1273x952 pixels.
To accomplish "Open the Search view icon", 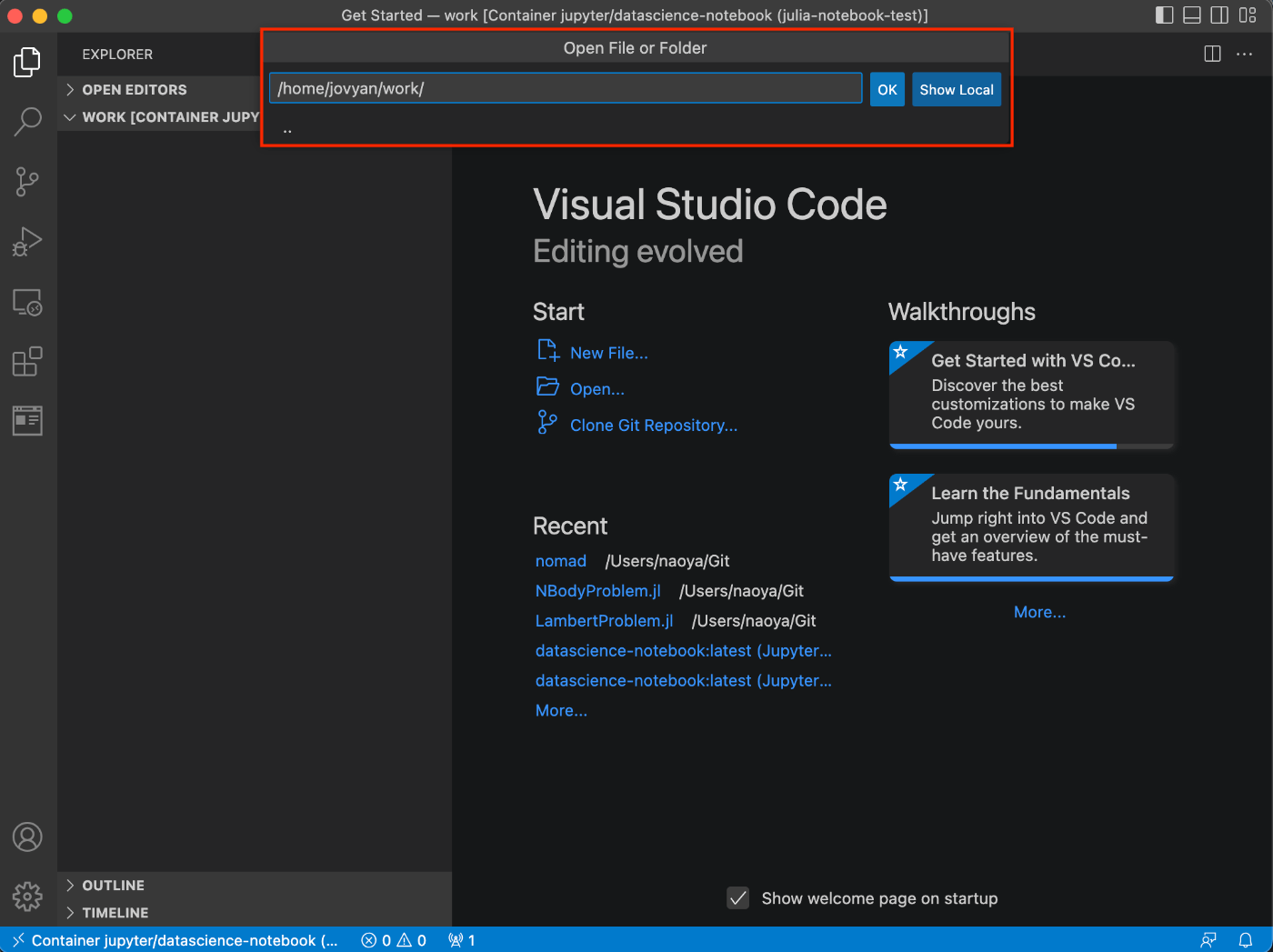I will pyautogui.click(x=27, y=122).
